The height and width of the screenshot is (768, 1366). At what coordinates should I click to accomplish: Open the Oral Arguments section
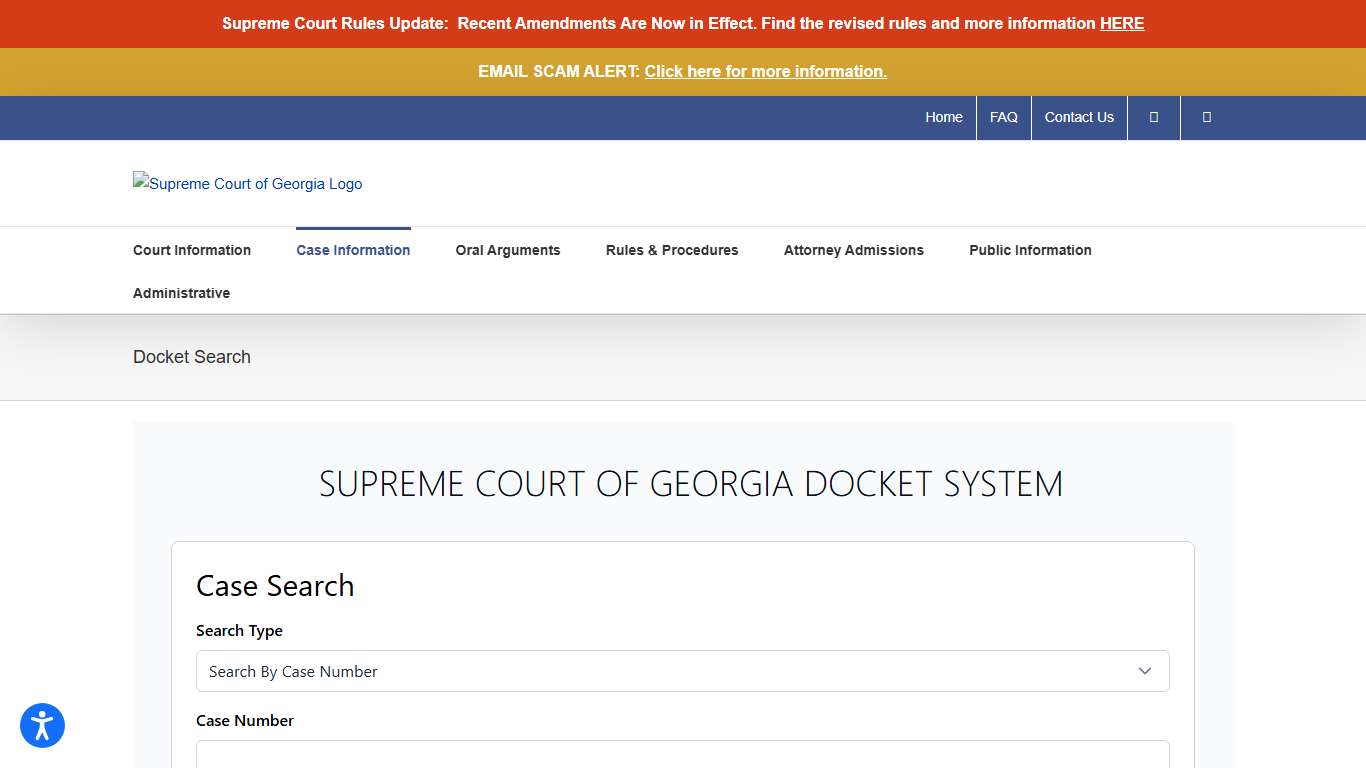[x=508, y=250]
